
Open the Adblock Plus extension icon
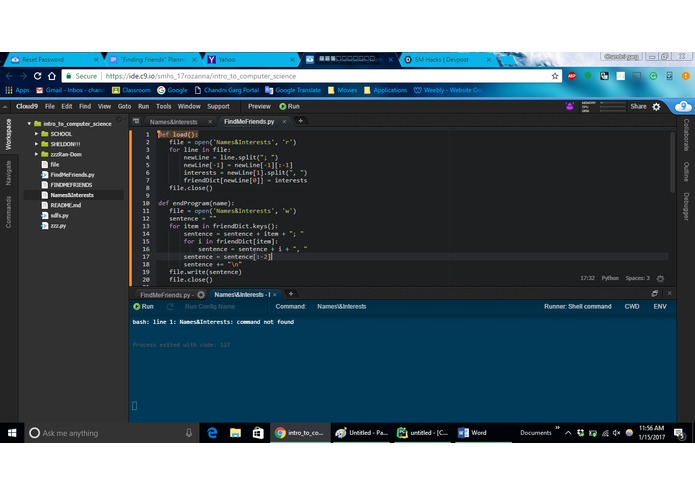(572, 76)
